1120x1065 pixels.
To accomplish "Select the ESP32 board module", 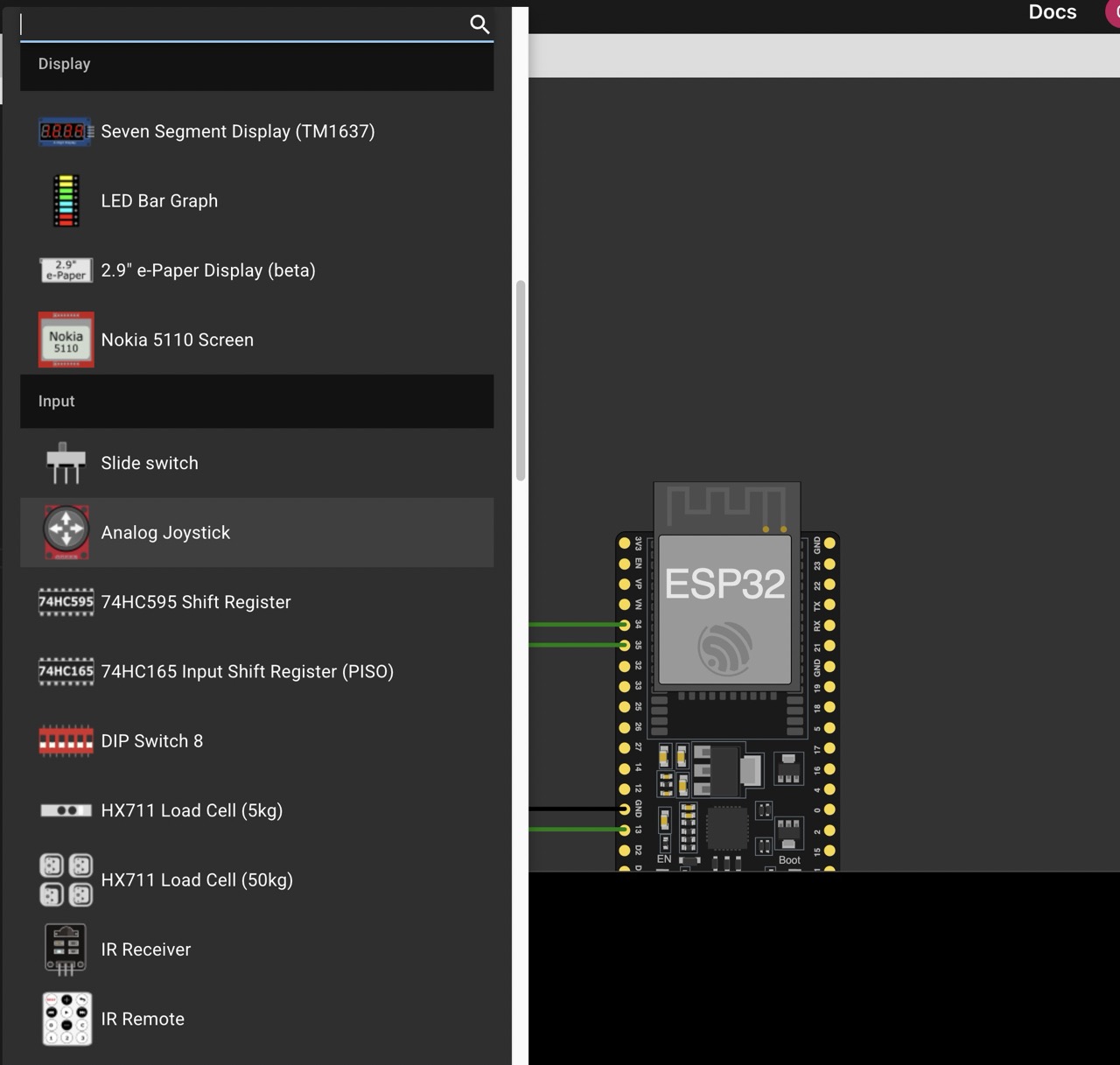I will (x=727, y=676).
